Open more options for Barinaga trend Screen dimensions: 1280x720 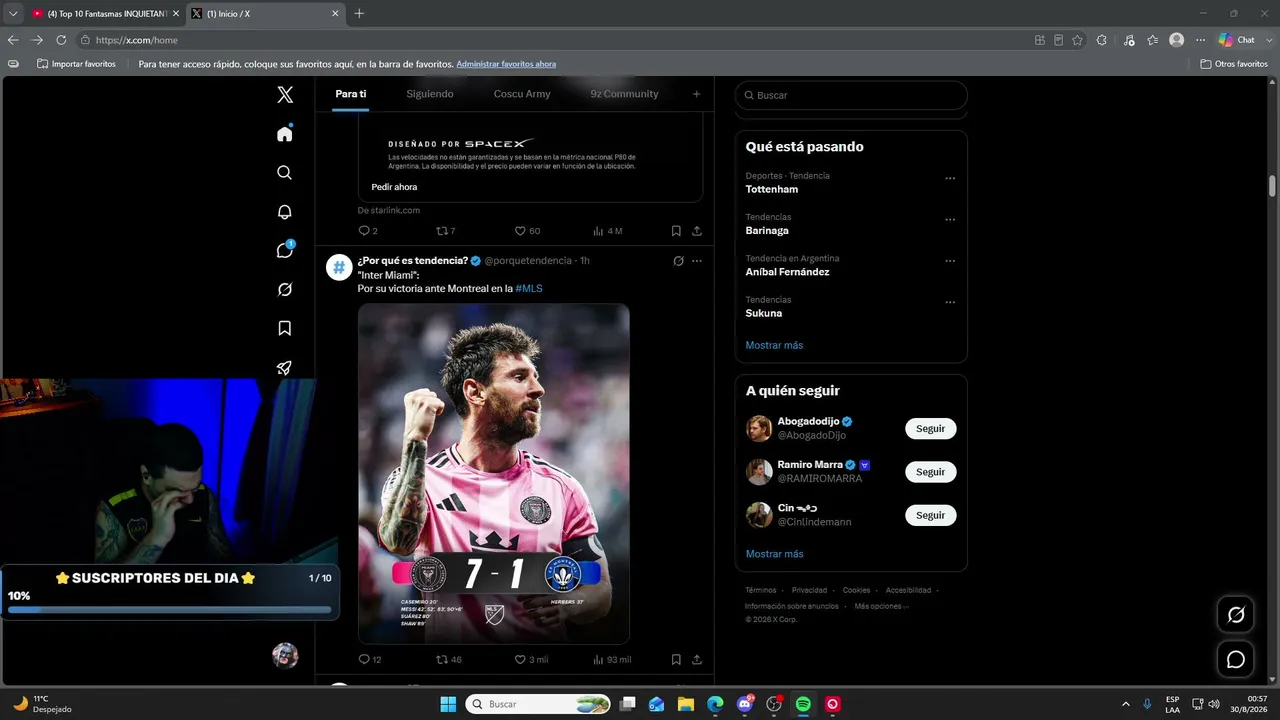(x=950, y=220)
